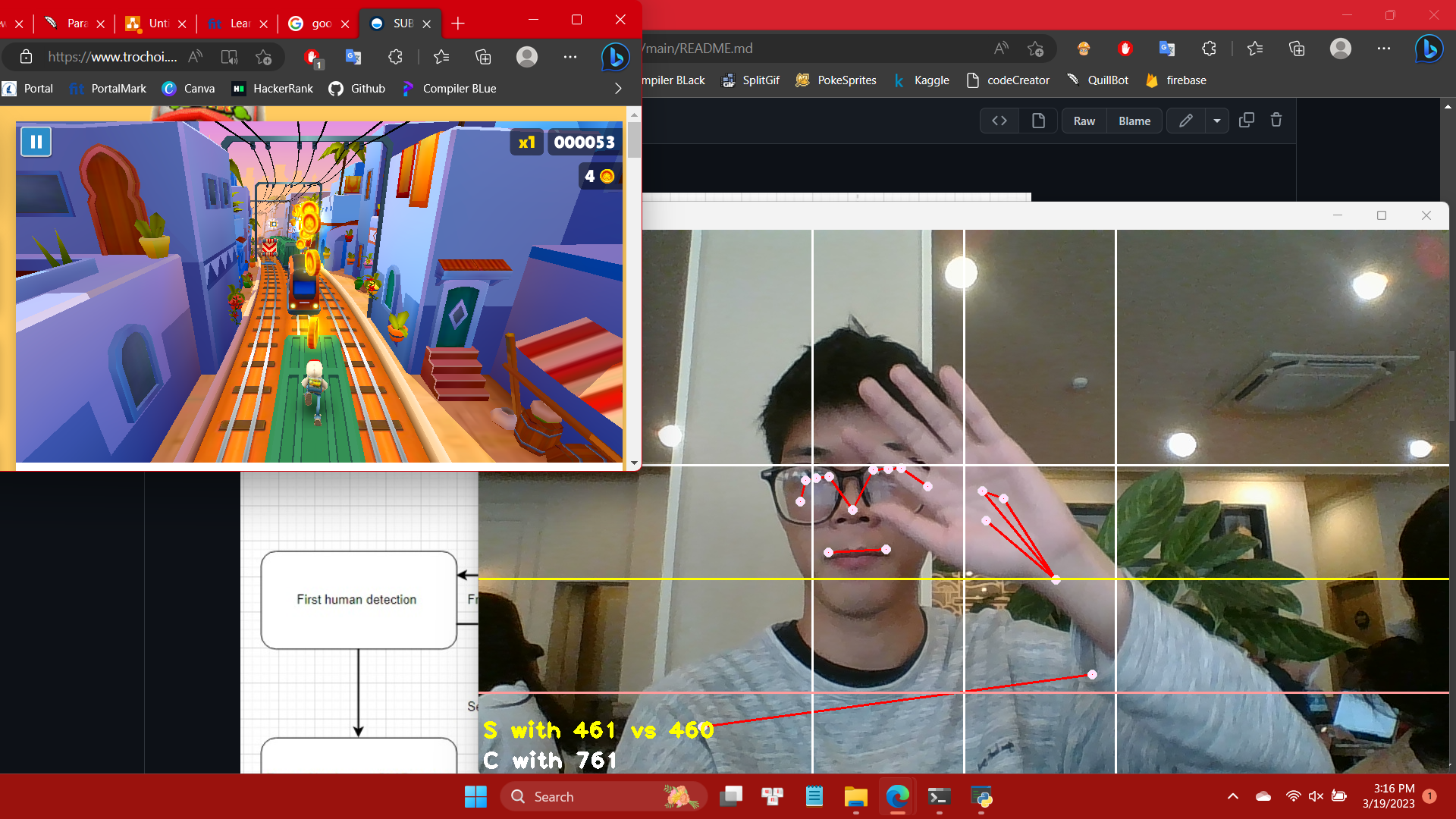
Task: Enable read aloud in the address bar
Action: click(1000, 48)
